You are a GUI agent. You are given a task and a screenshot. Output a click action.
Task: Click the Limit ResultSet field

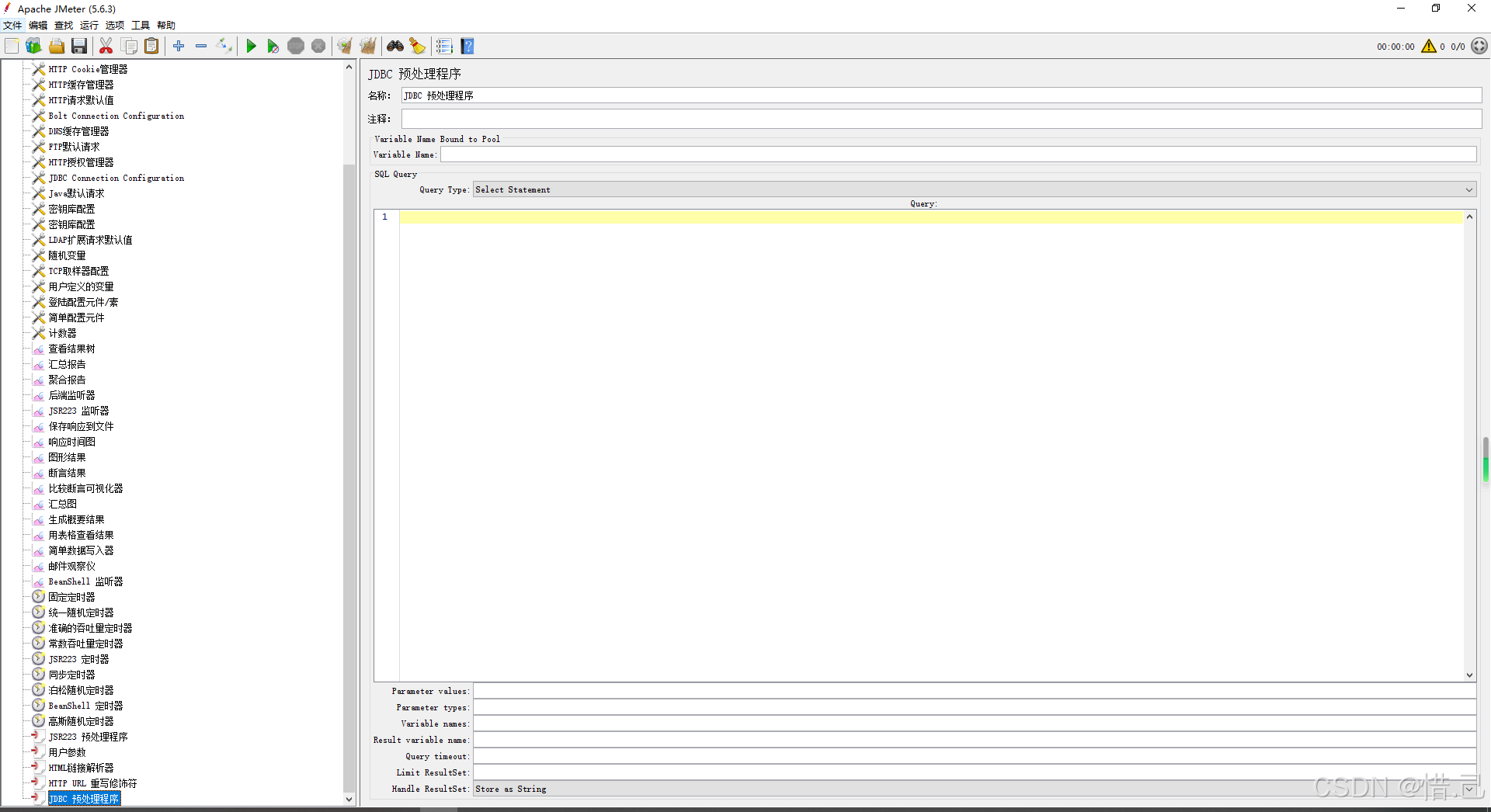point(975,772)
